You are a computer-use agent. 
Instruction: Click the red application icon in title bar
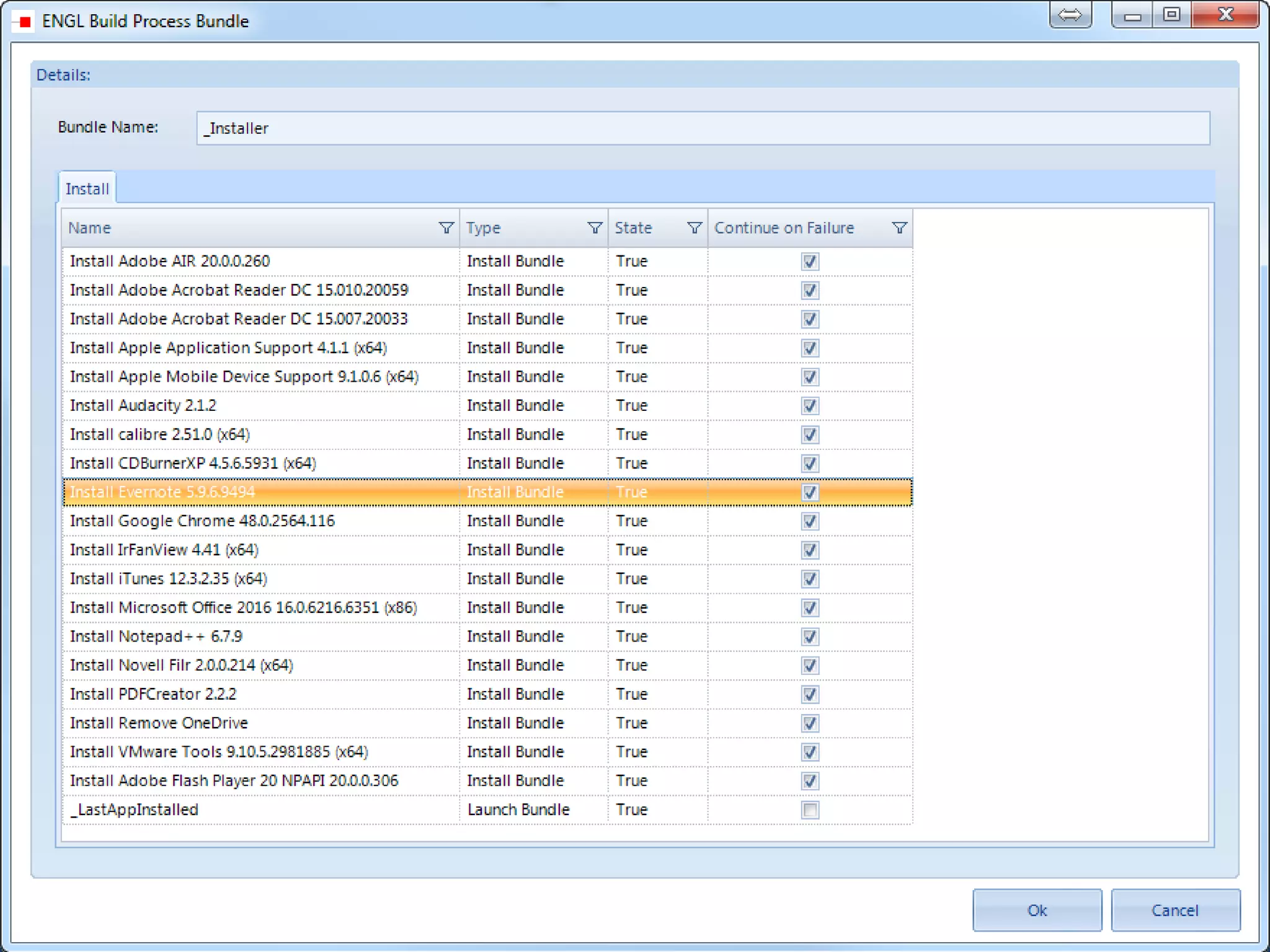click(25, 22)
